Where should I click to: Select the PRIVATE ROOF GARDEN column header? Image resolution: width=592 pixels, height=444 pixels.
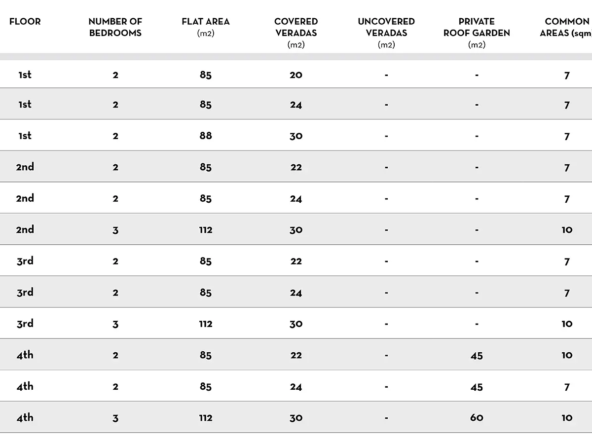[476, 33]
